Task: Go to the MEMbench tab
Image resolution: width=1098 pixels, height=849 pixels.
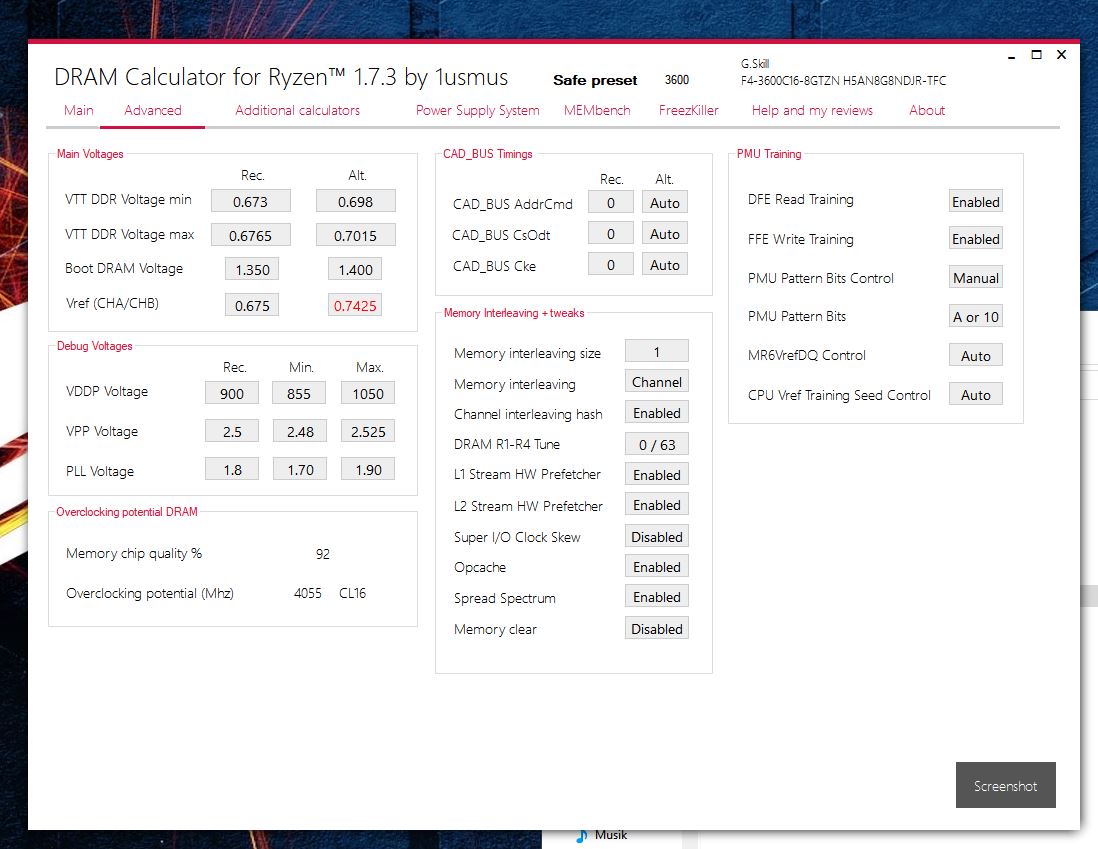Action: pyautogui.click(x=597, y=110)
